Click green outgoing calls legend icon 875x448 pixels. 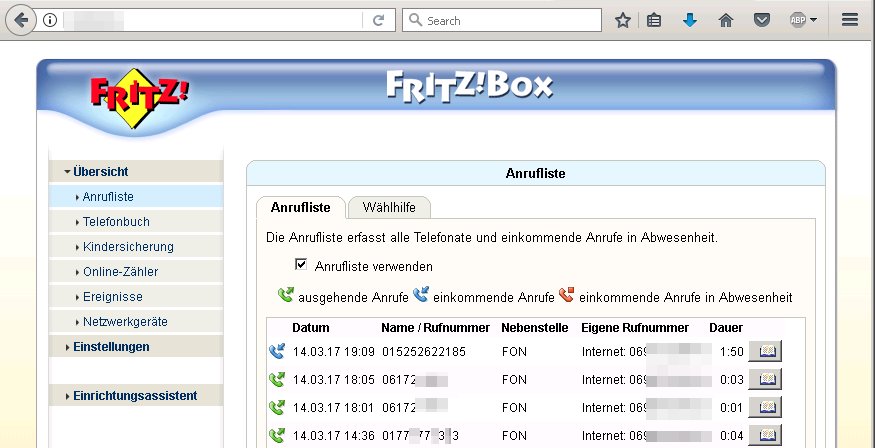click(x=286, y=295)
